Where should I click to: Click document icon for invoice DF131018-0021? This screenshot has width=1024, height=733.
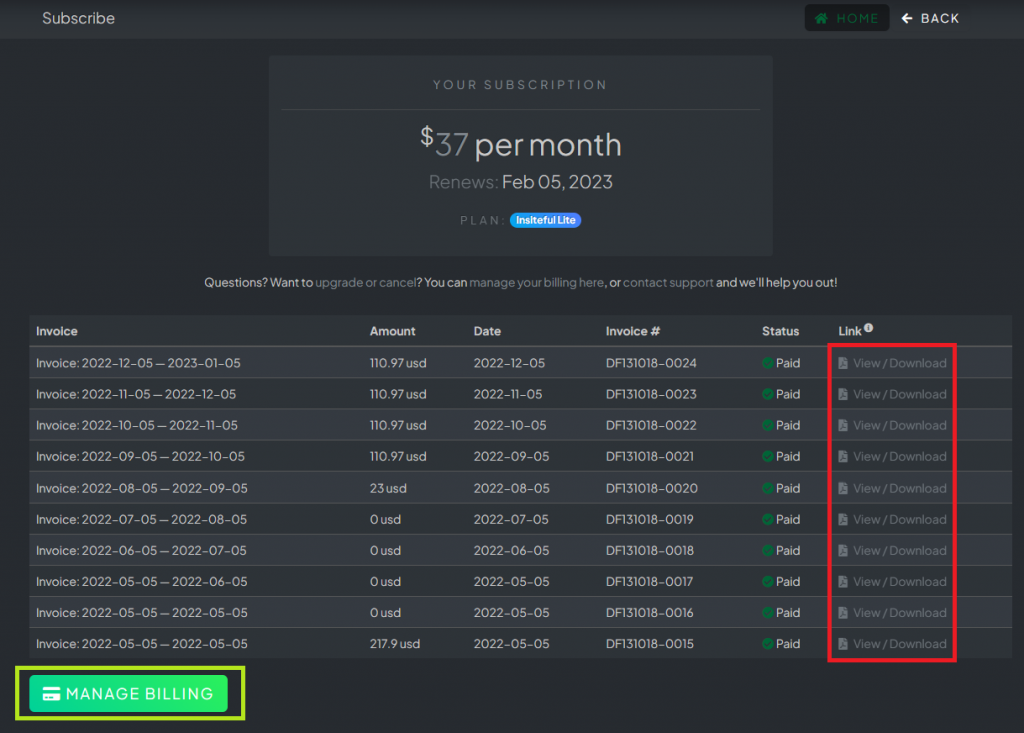(842, 457)
